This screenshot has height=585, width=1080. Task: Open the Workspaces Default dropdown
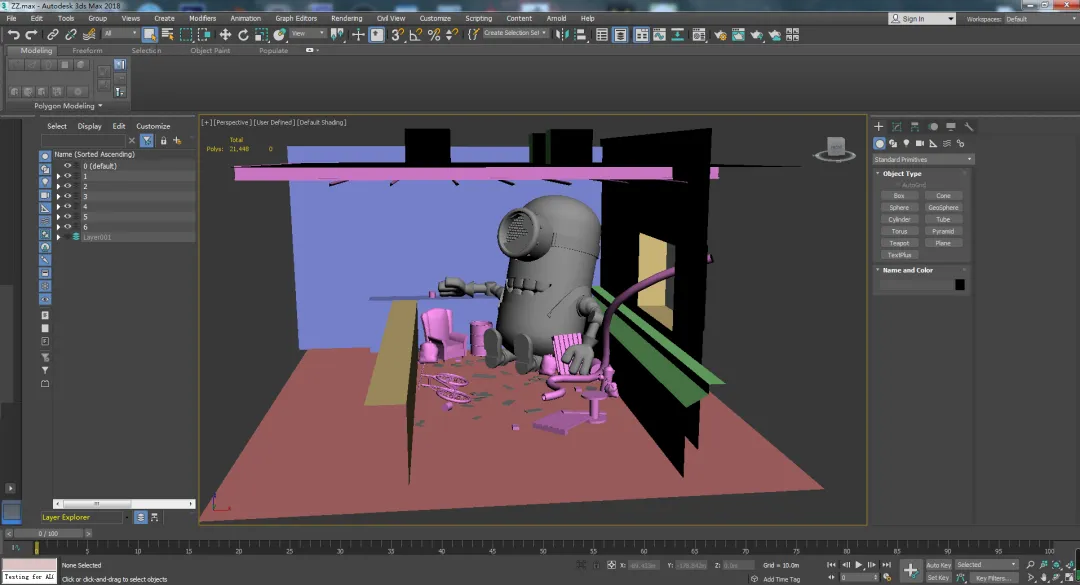1038,19
